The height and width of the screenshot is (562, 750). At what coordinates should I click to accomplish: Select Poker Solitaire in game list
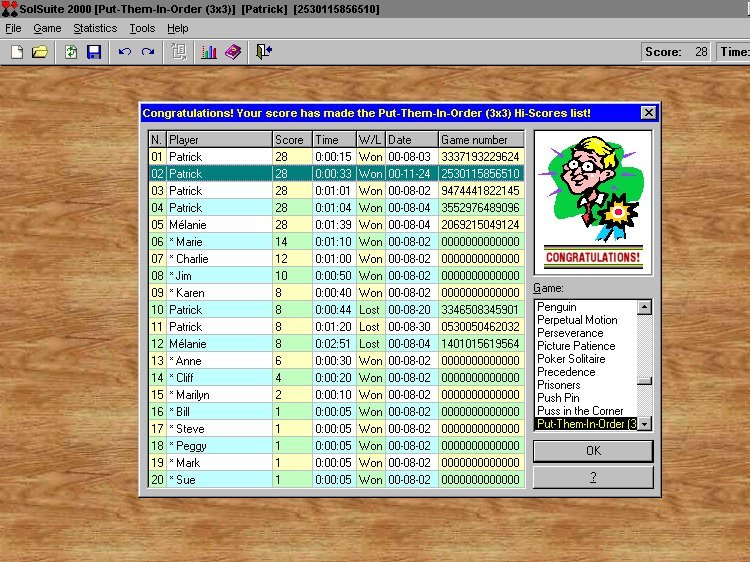click(x=586, y=359)
